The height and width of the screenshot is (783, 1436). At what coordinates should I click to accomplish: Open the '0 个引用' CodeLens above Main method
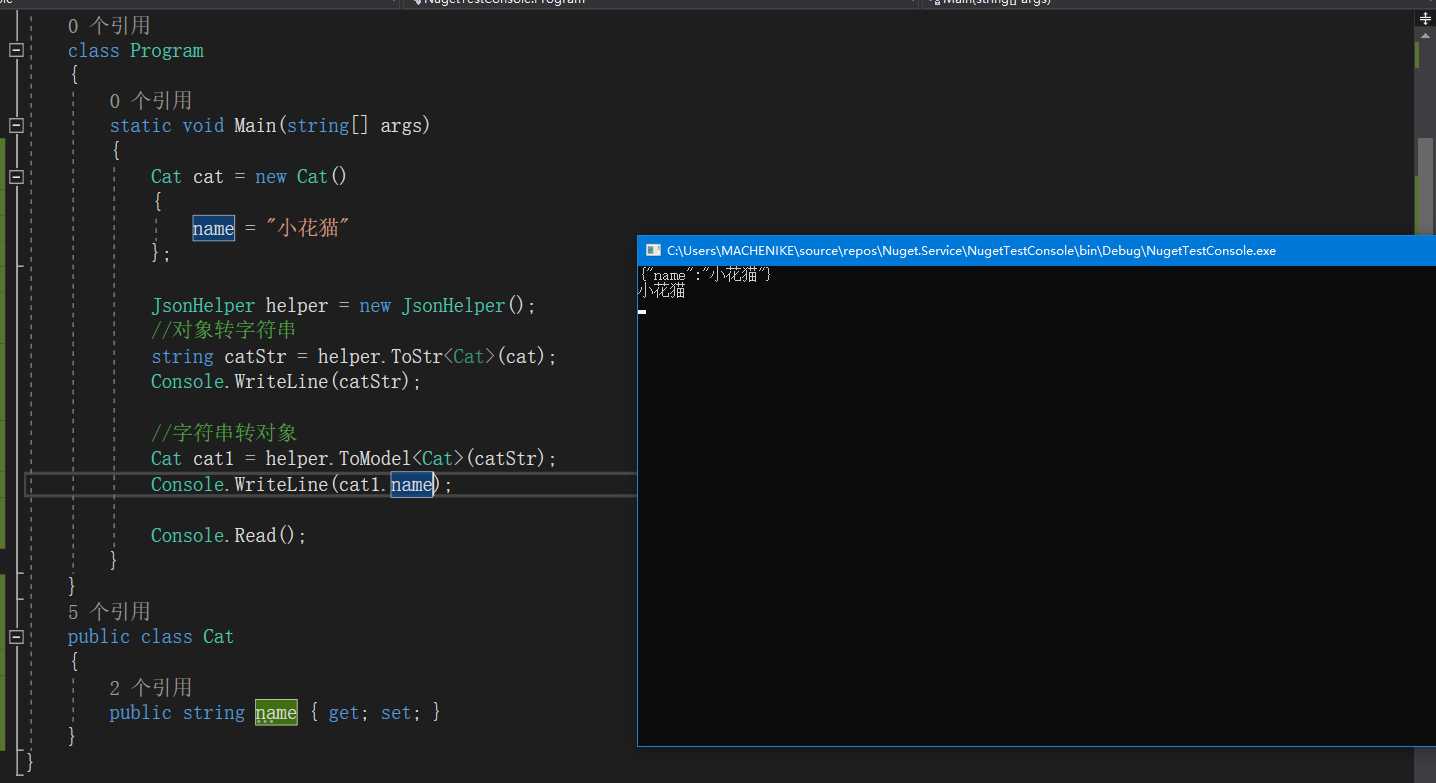151,100
